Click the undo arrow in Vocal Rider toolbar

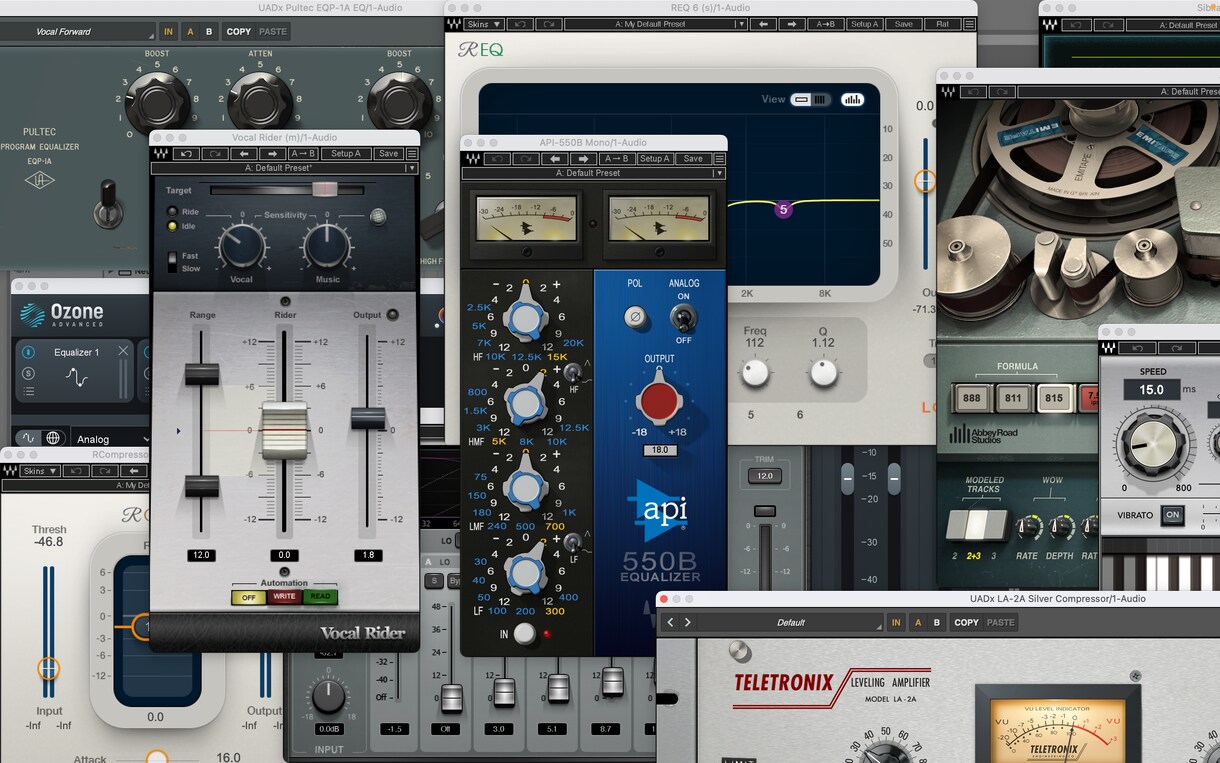coord(186,154)
